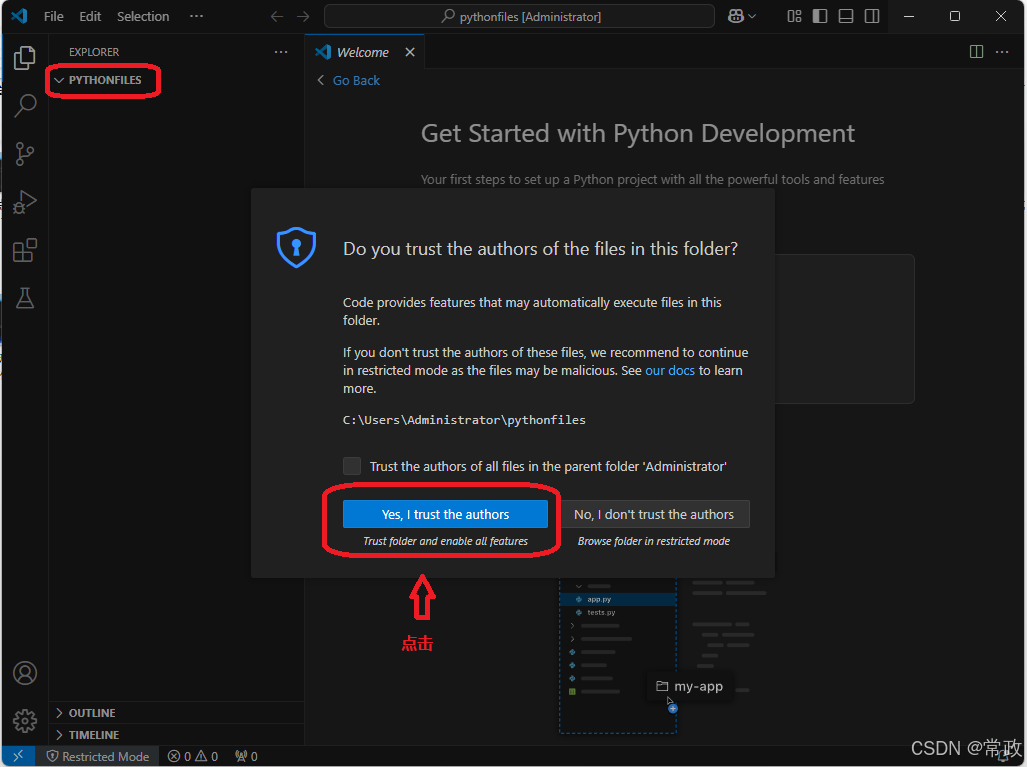The width and height of the screenshot is (1027, 767).
Task: Open the overflow menu ellipsis in menu bar
Action: point(196,16)
